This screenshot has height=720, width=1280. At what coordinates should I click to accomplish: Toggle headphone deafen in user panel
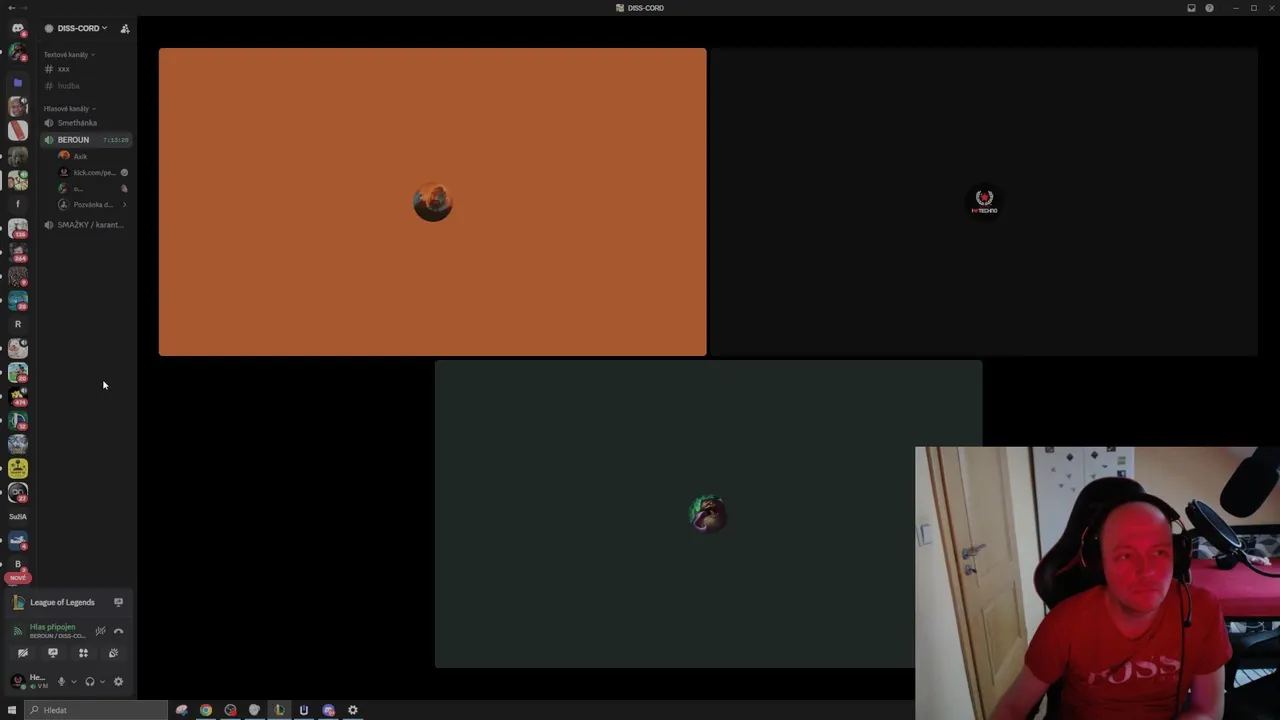coord(90,681)
